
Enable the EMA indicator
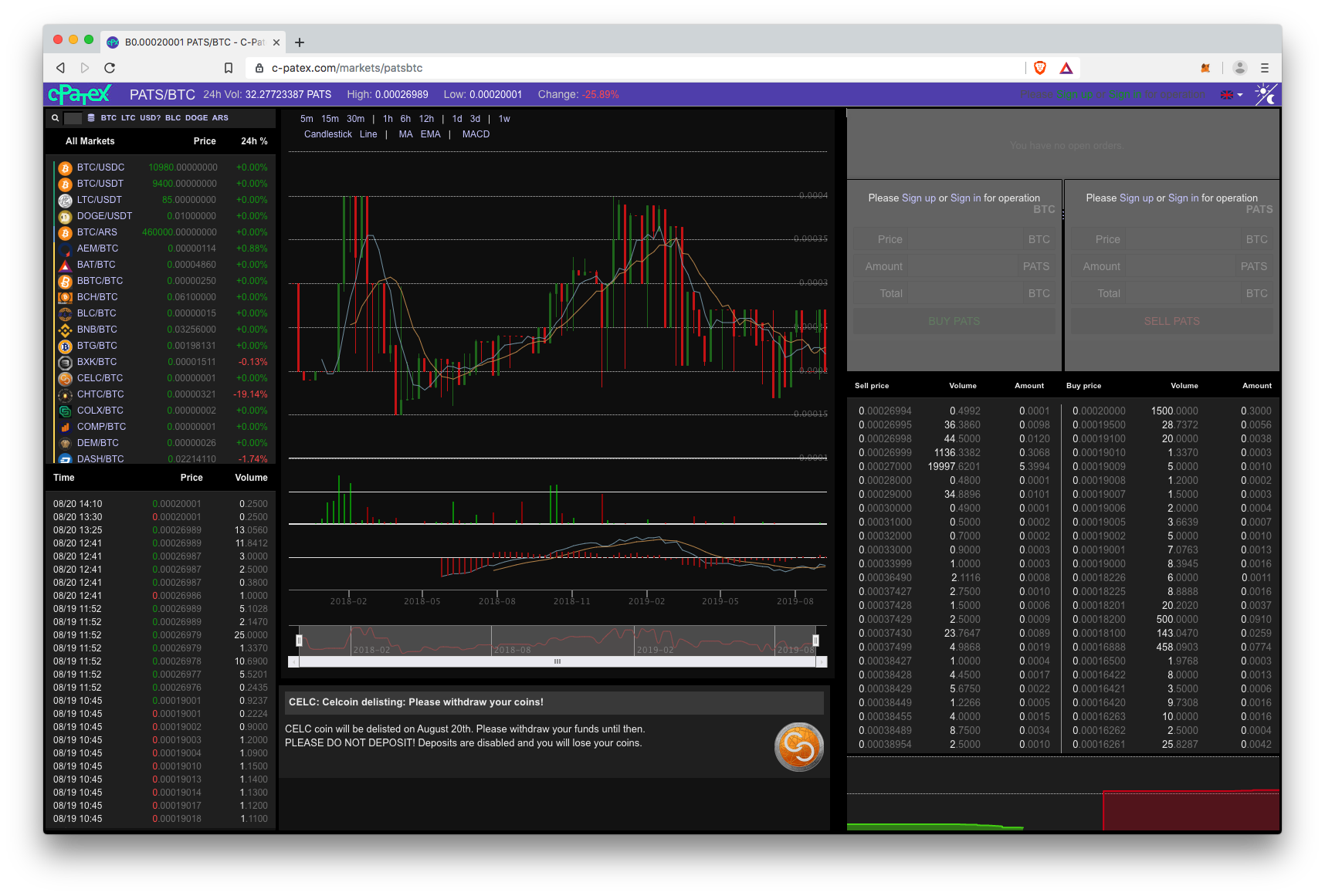(x=430, y=134)
